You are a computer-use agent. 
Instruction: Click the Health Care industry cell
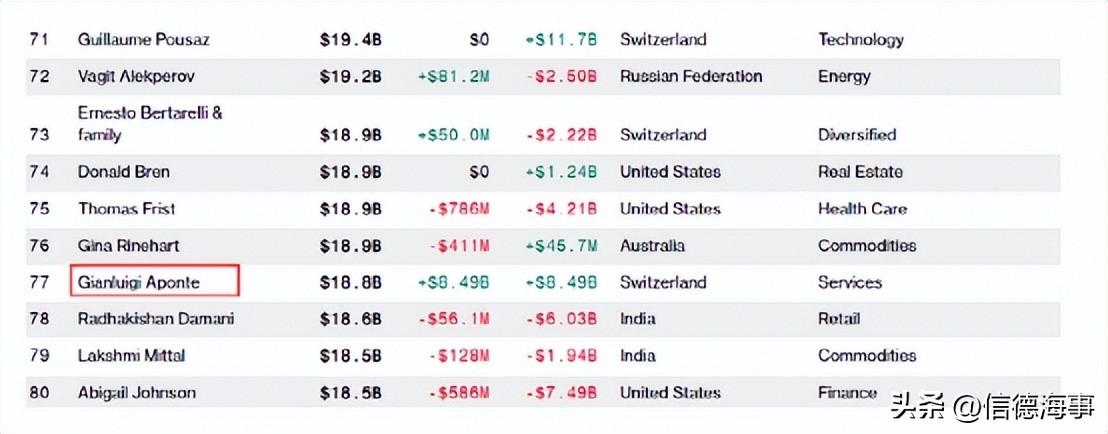pyautogui.click(x=863, y=209)
